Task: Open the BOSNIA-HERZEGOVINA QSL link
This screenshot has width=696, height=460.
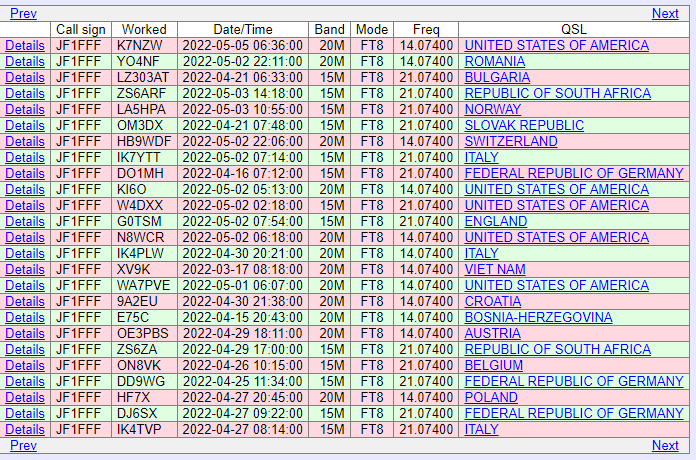Action: pos(538,317)
